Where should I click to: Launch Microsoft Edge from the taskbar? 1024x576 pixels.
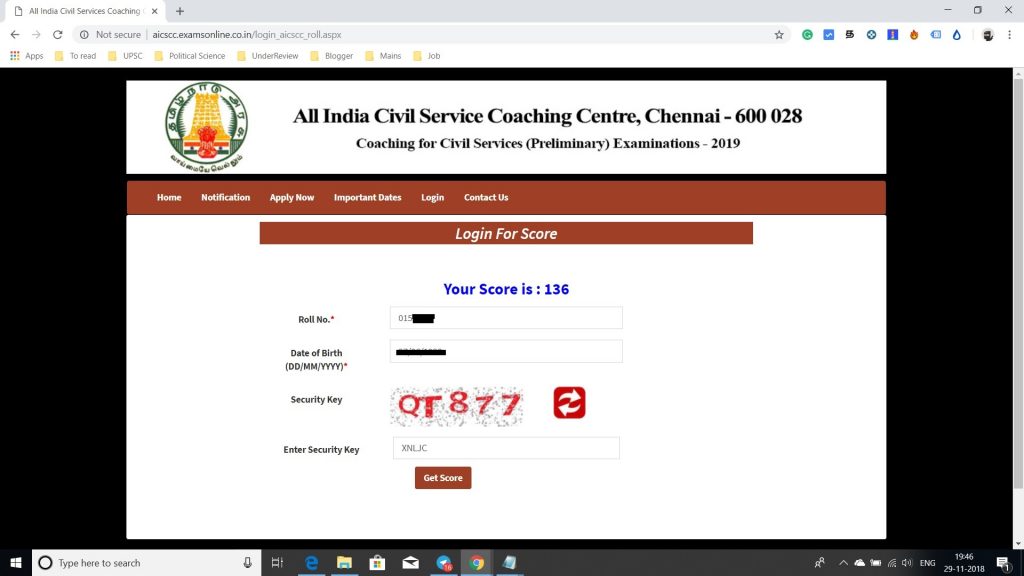tap(311, 563)
